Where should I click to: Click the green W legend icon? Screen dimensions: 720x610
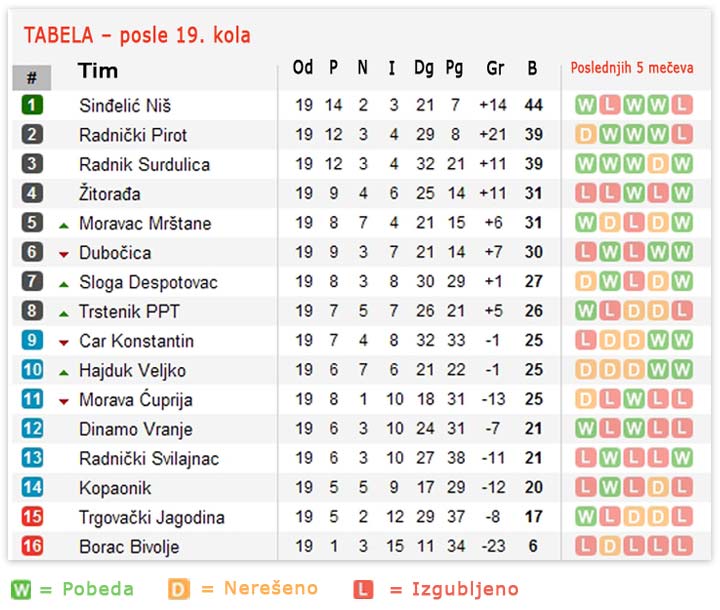tap(21, 589)
